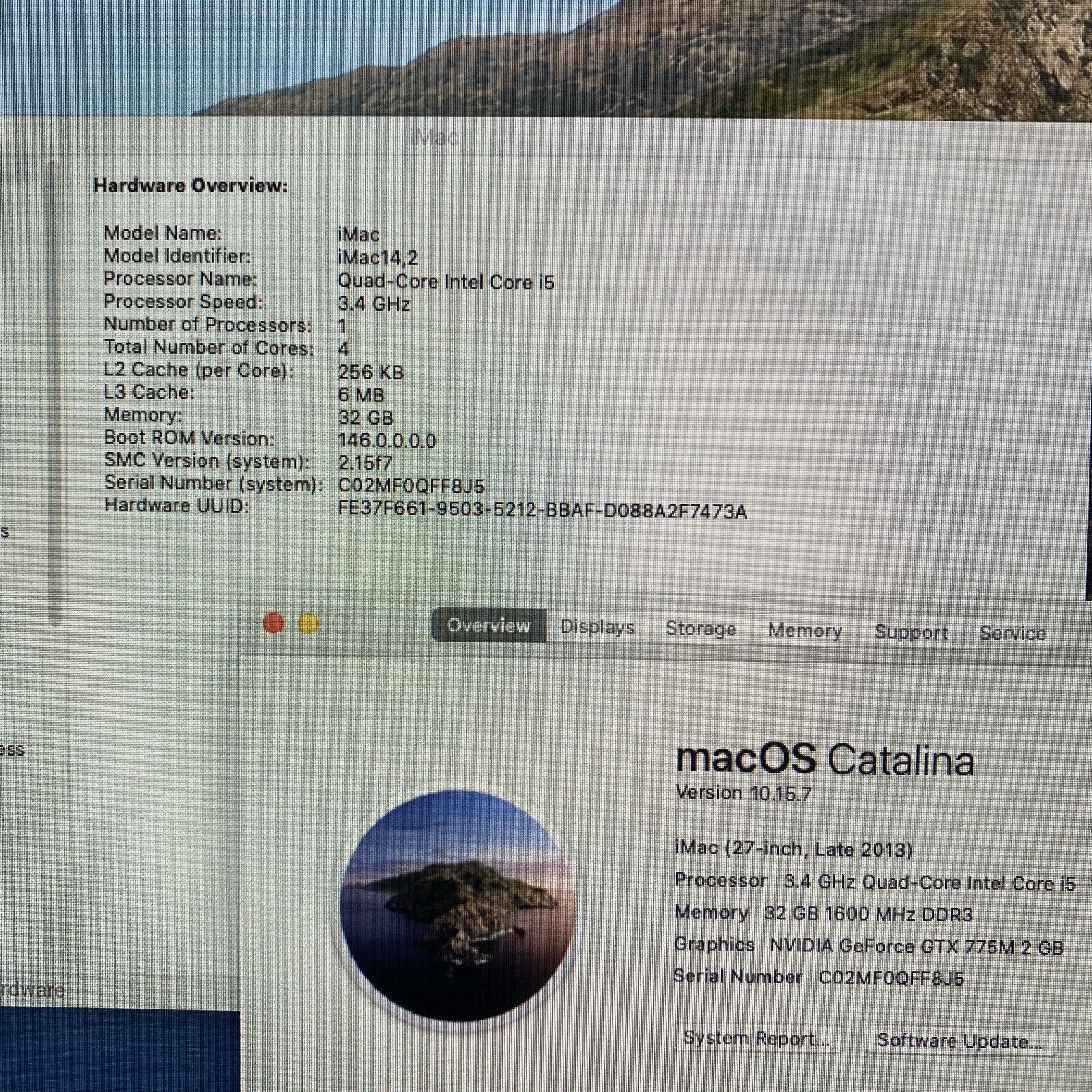
Task: Open the Storage tab
Action: pyautogui.click(x=701, y=629)
